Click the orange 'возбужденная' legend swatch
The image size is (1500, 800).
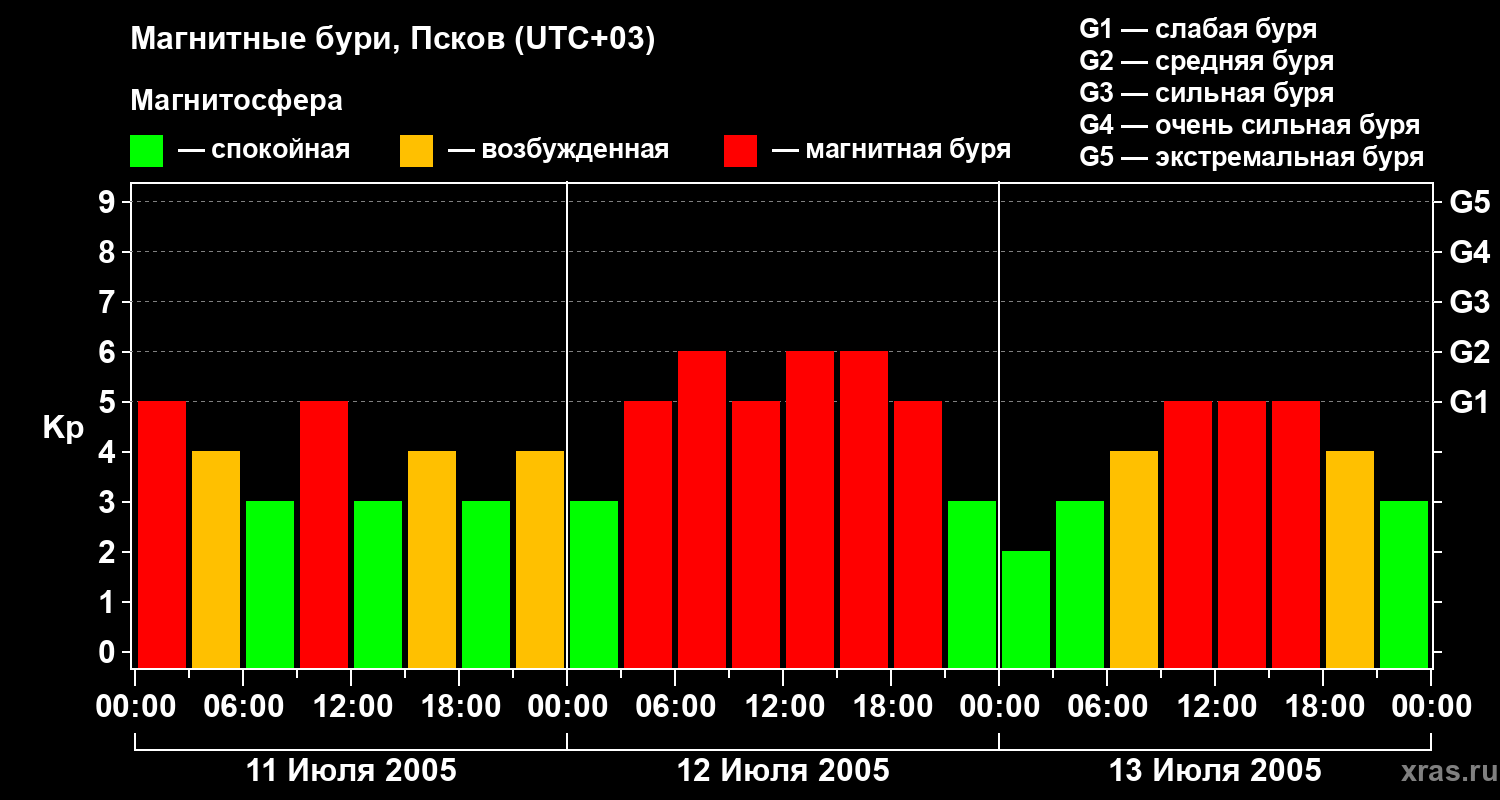(x=416, y=151)
